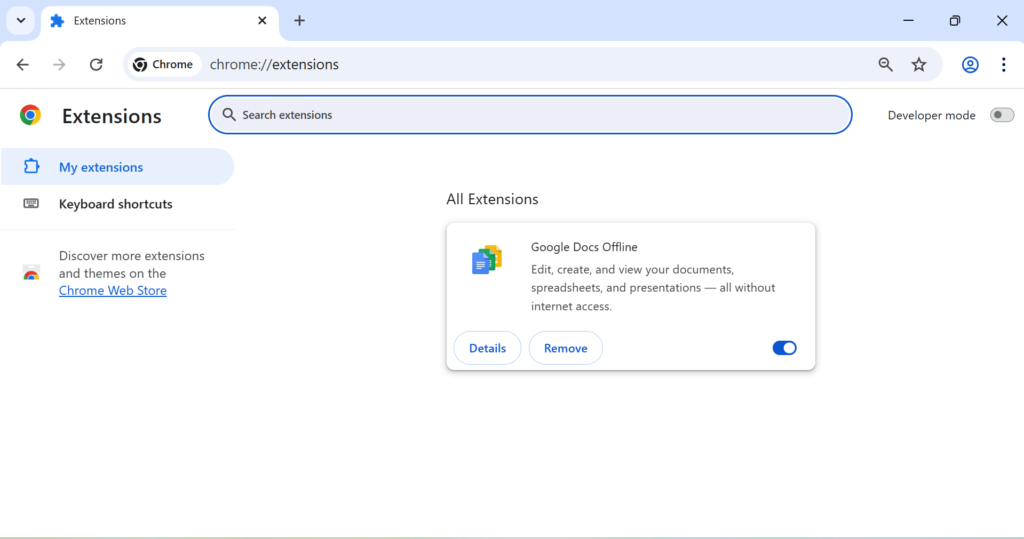The height and width of the screenshot is (539, 1024).
Task: Reload the extensions page
Action: pyautogui.click(x=96, y=65)
